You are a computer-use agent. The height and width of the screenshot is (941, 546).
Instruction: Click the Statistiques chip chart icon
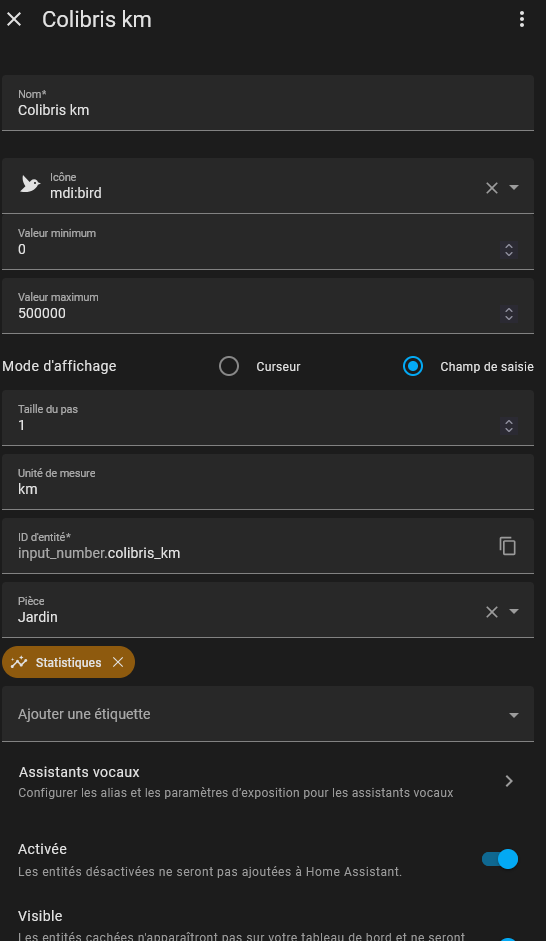point(19,662)
